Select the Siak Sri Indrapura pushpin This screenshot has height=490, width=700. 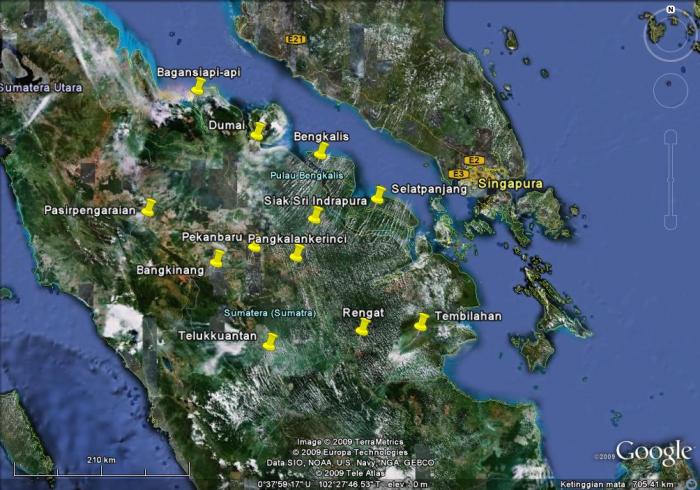point(316,215)
